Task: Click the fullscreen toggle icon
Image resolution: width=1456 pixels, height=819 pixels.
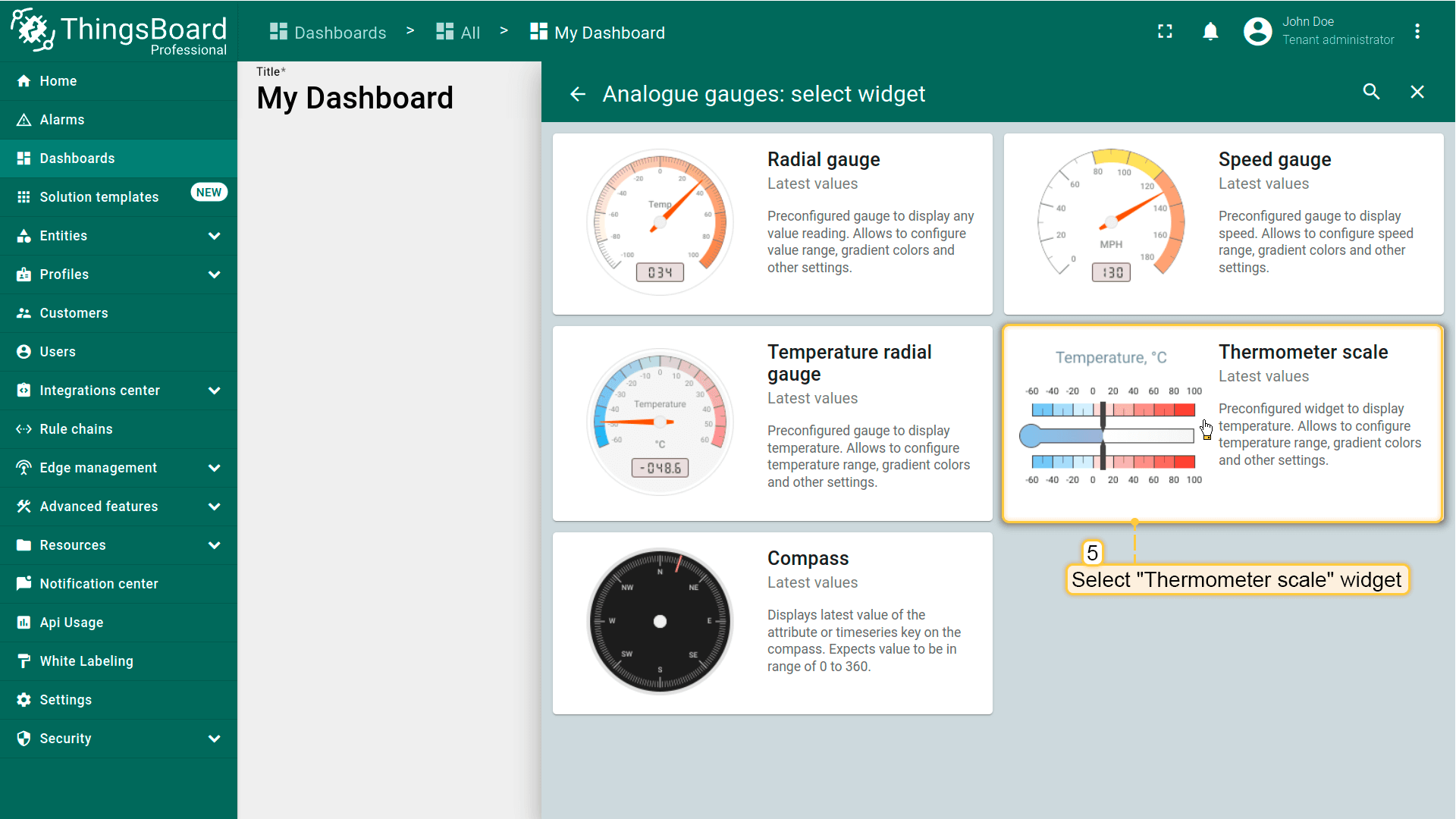Action: [1165, 32]
